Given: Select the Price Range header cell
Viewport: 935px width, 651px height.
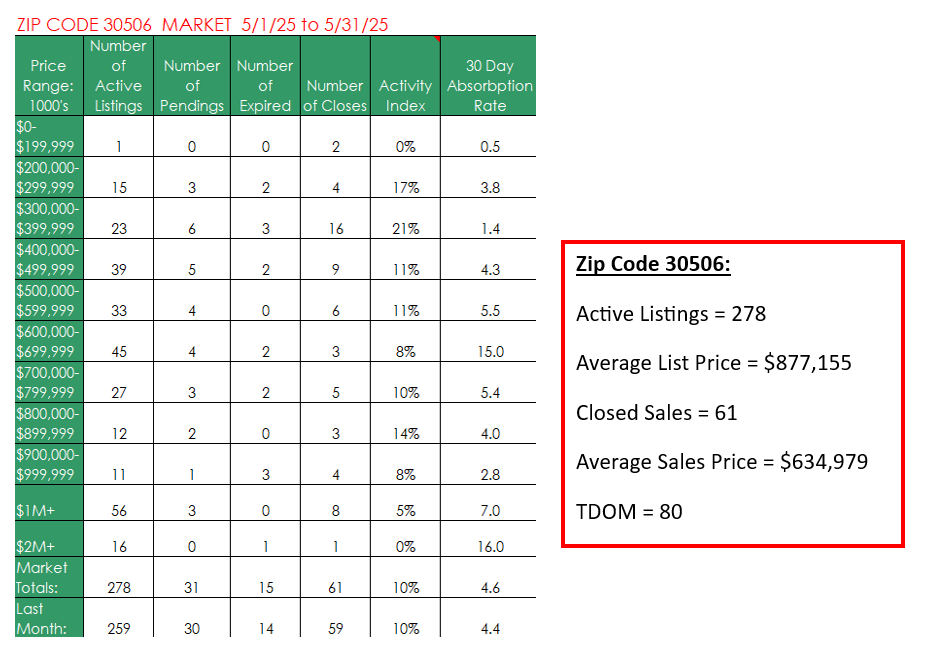Looking at the screenshot, I should [49, 76].
